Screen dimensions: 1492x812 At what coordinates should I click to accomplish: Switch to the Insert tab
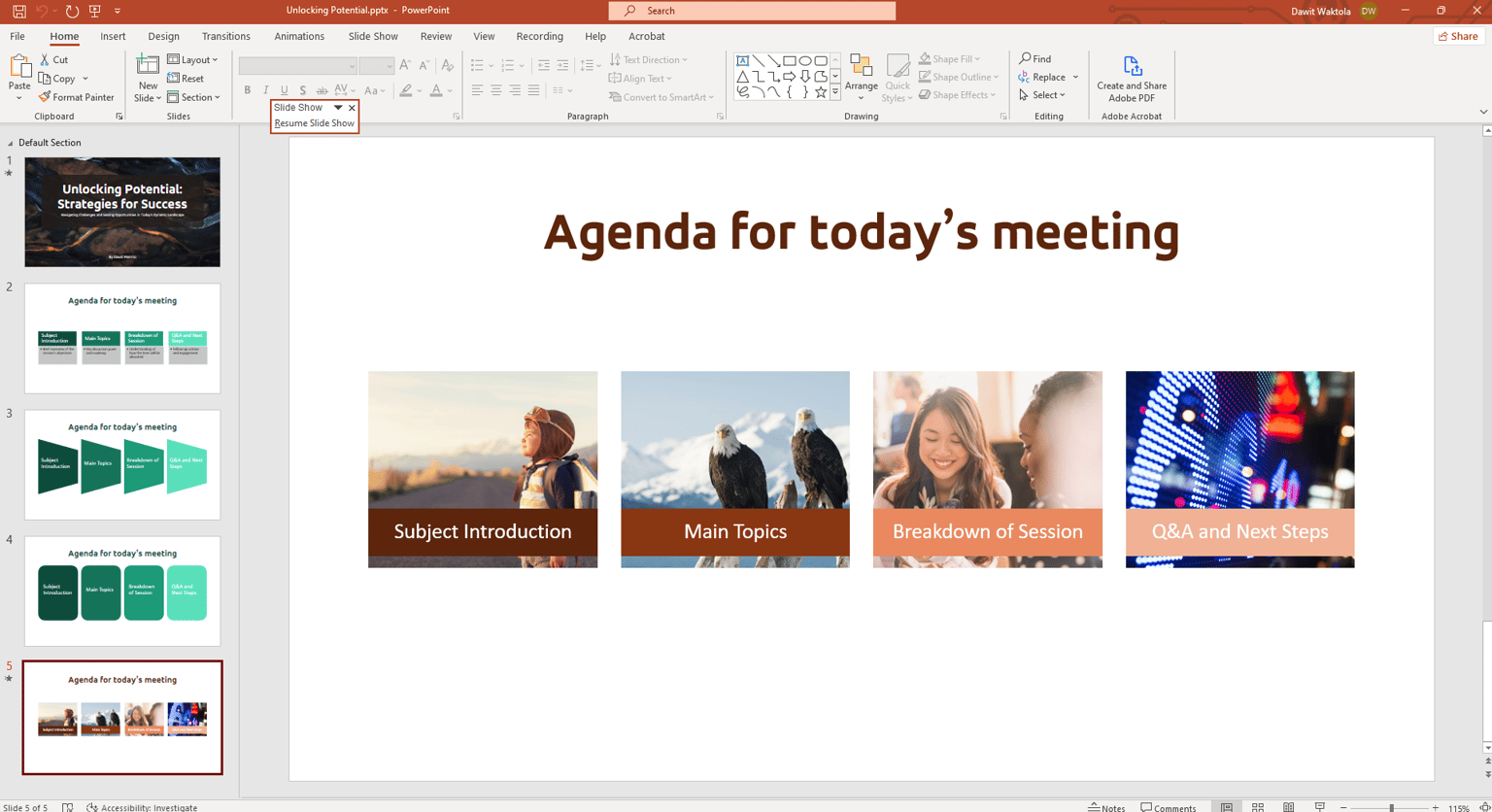[x=113, y=36]
